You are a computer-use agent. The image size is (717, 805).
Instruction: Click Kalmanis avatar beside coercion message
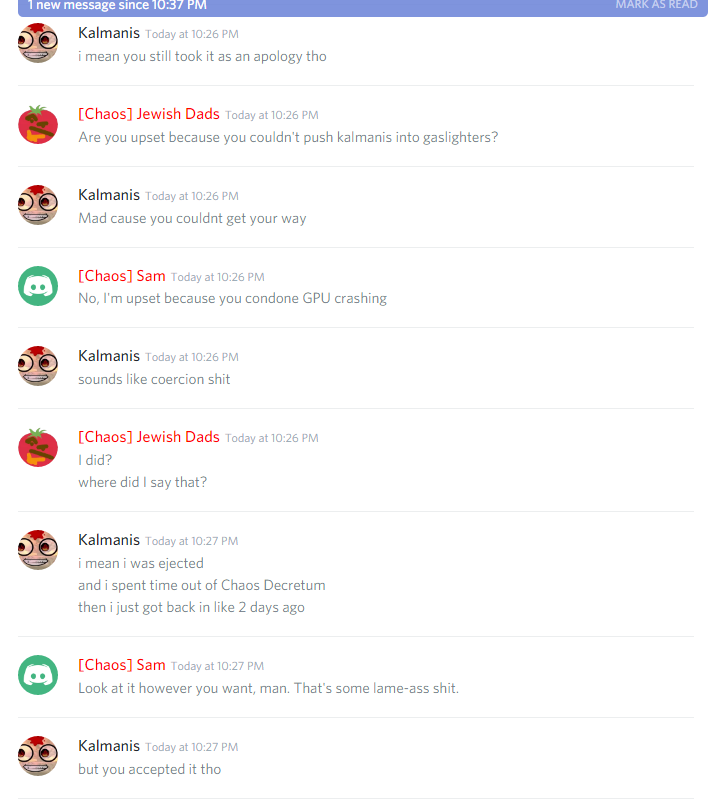(38, 366)
